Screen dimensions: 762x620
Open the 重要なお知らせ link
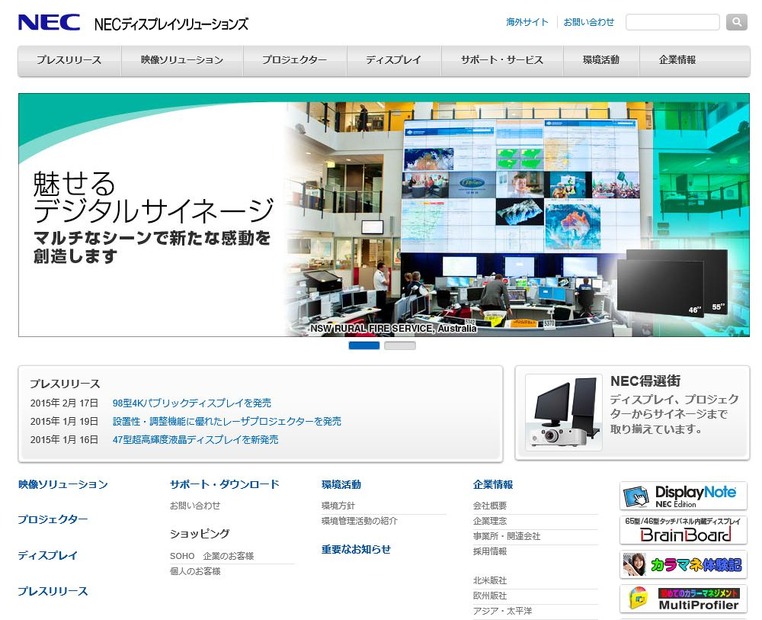tap(356, 550)
